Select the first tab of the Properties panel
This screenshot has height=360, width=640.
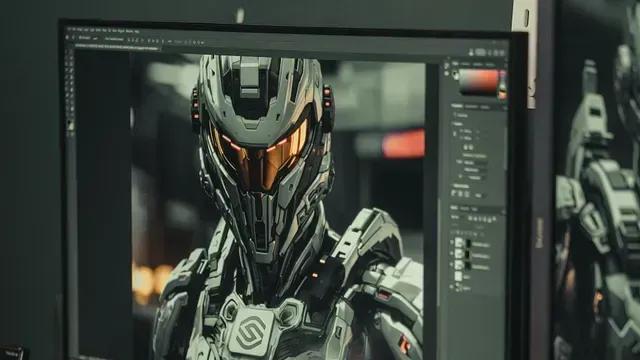(x=458, y=106)
